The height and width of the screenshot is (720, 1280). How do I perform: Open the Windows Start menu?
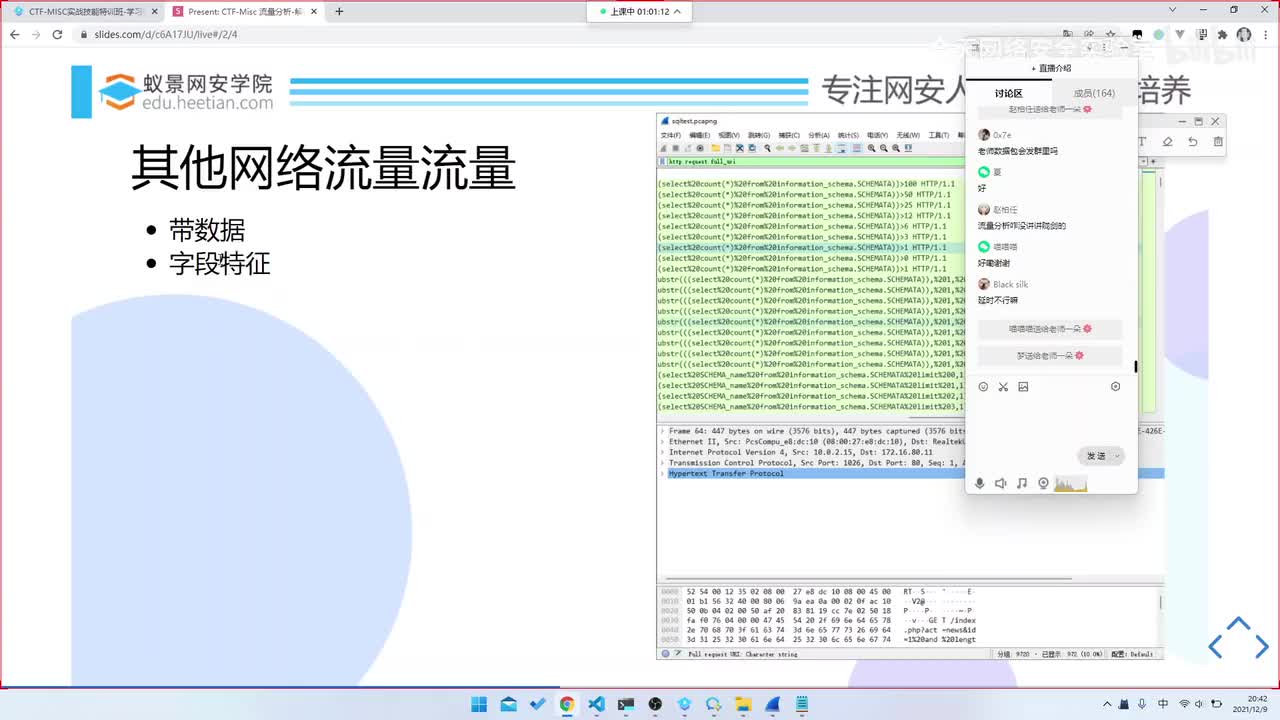pyautogui.click(x=479, y=704)
